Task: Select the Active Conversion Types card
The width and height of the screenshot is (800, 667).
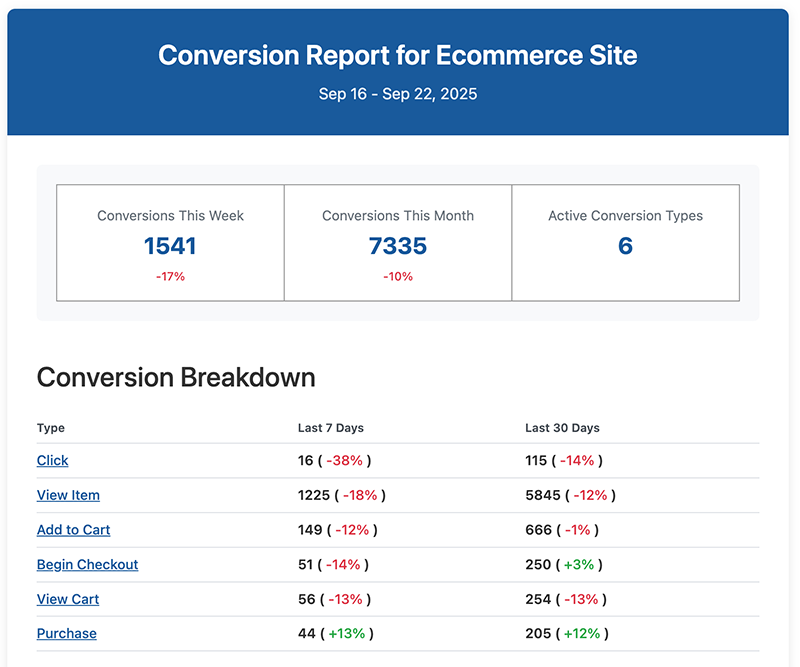Action: (625, 242)
